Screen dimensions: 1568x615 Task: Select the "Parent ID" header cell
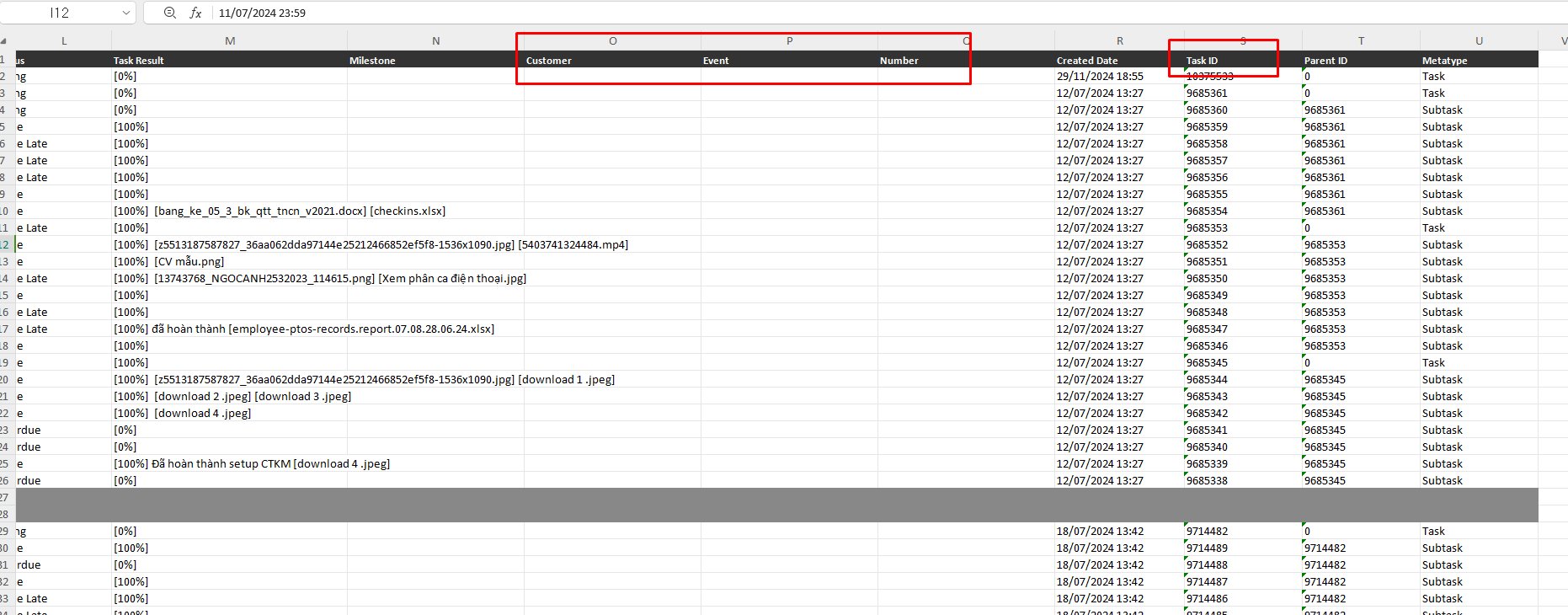pyautogui.click(x=1362, y=60)
